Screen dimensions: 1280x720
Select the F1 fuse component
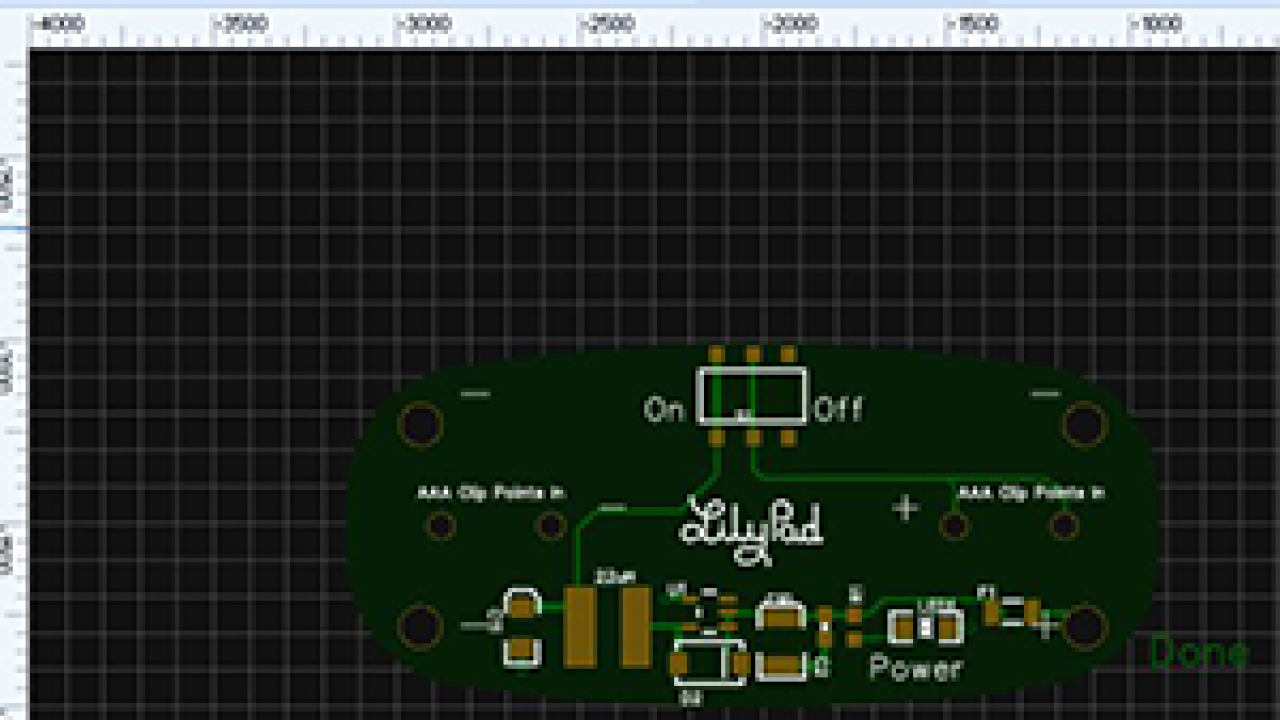1011,610
